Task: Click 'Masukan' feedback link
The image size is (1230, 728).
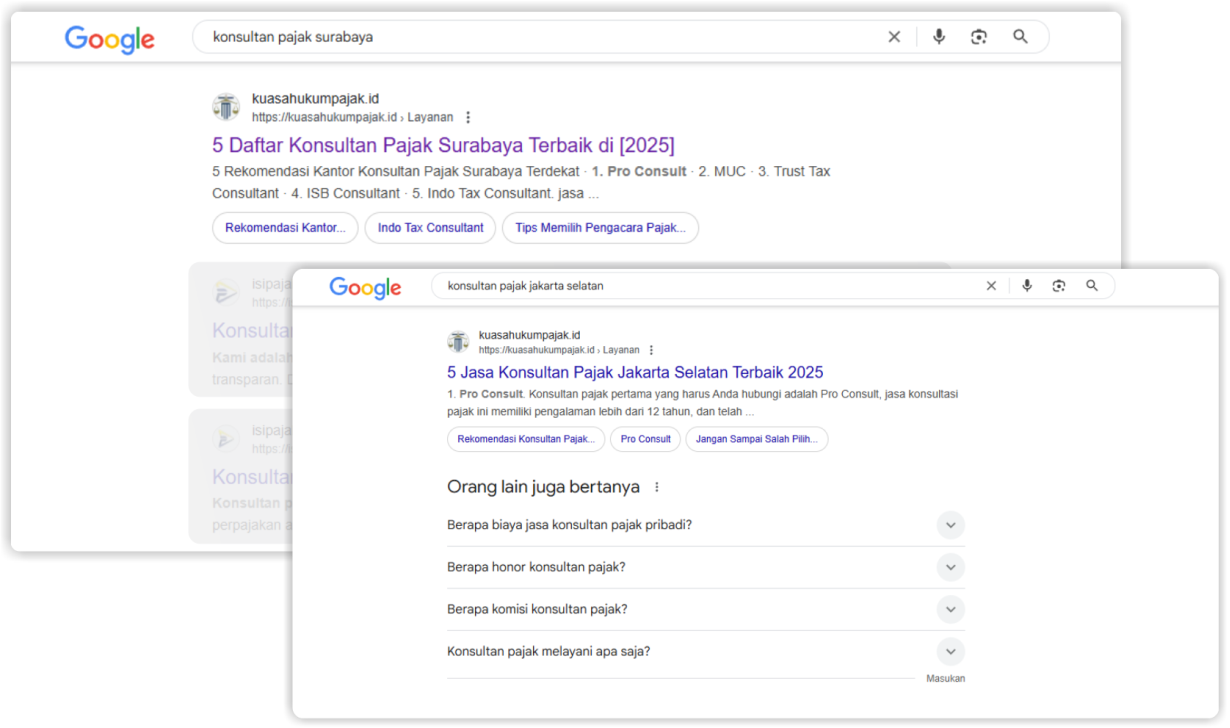Action: [945, 679]
